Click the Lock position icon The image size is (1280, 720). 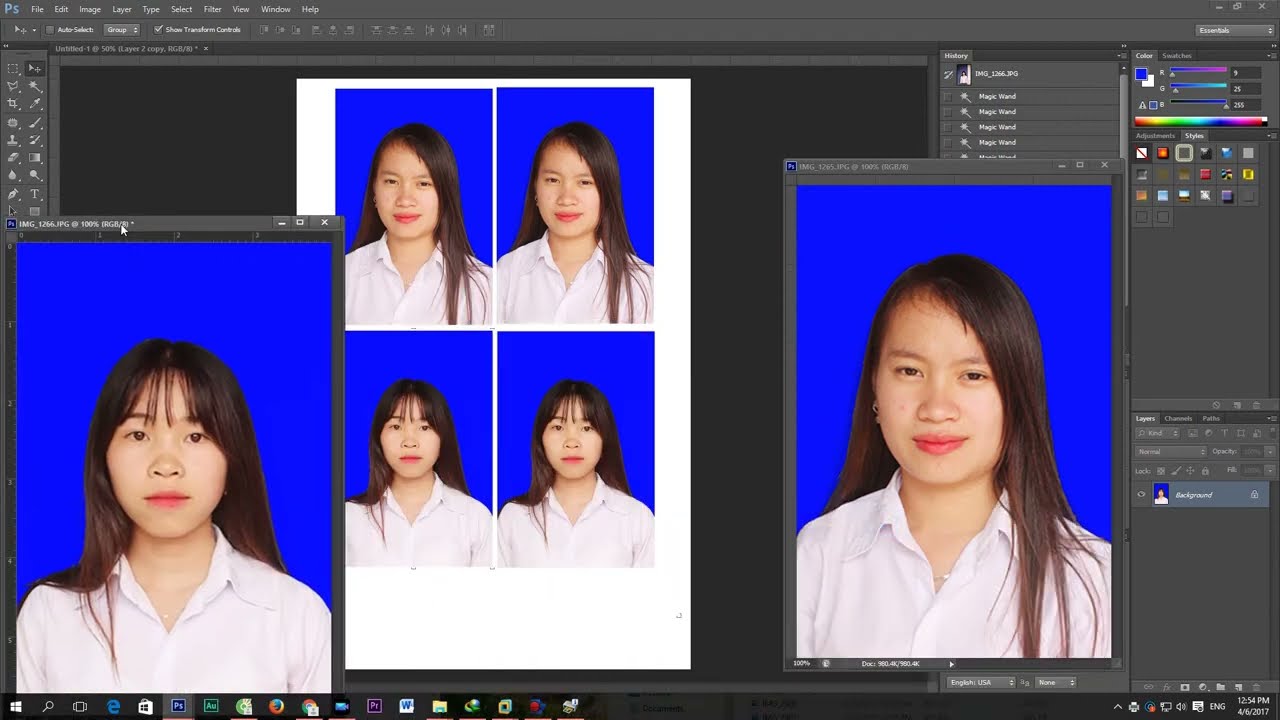coord(1190,471)
